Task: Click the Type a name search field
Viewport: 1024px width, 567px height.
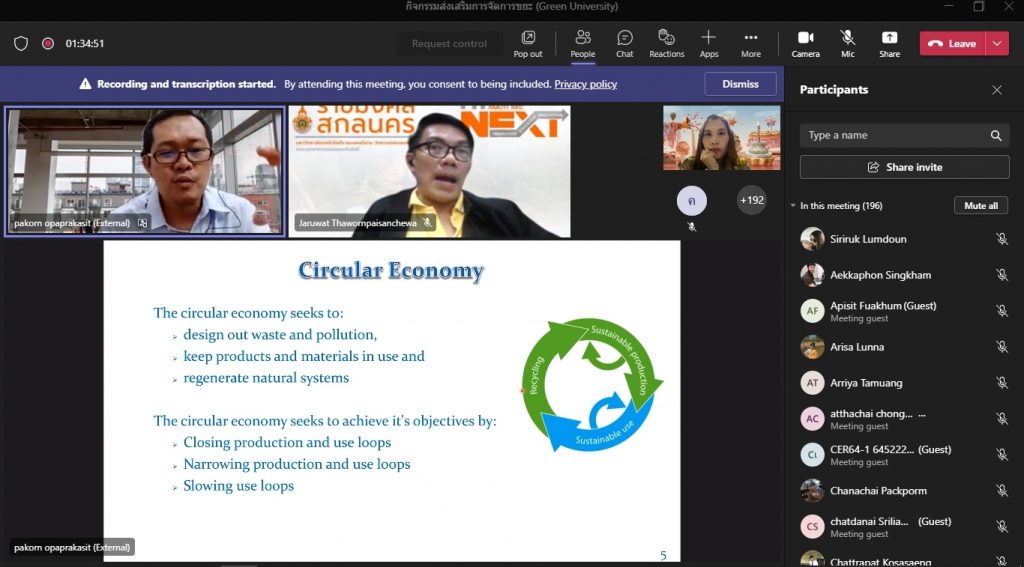Action: [895, 136]
